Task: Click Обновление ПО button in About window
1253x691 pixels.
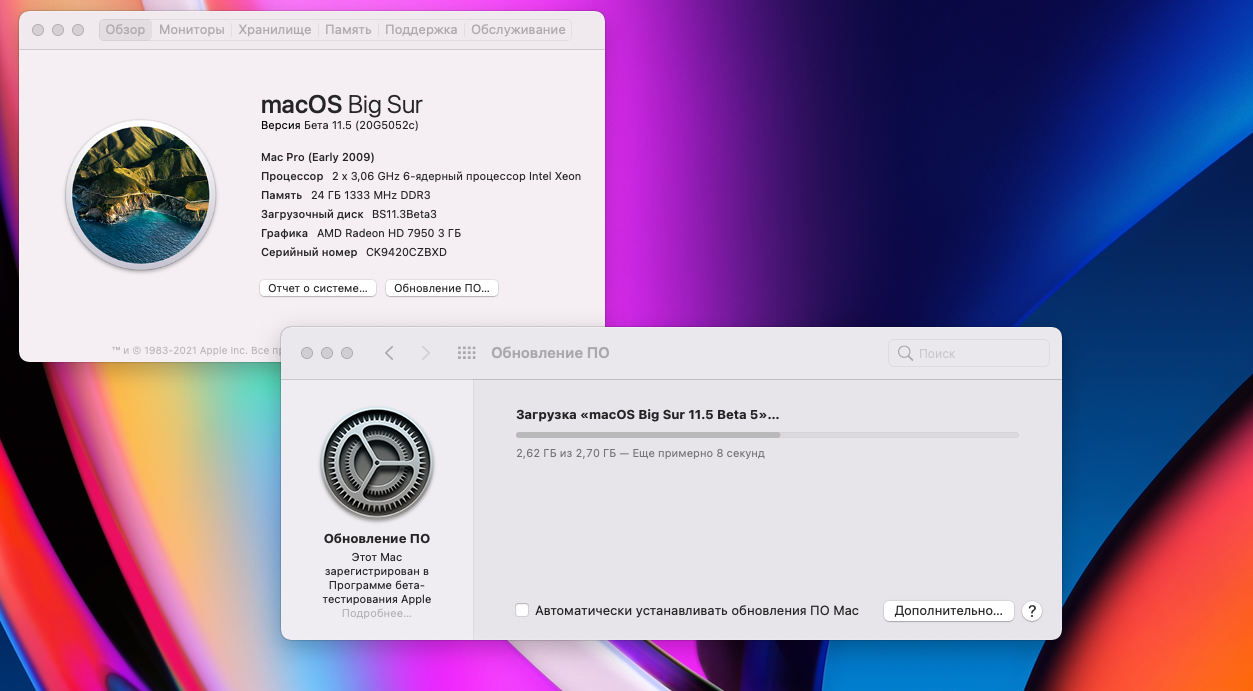Action: pyautogui.click(x=442, y=288)
